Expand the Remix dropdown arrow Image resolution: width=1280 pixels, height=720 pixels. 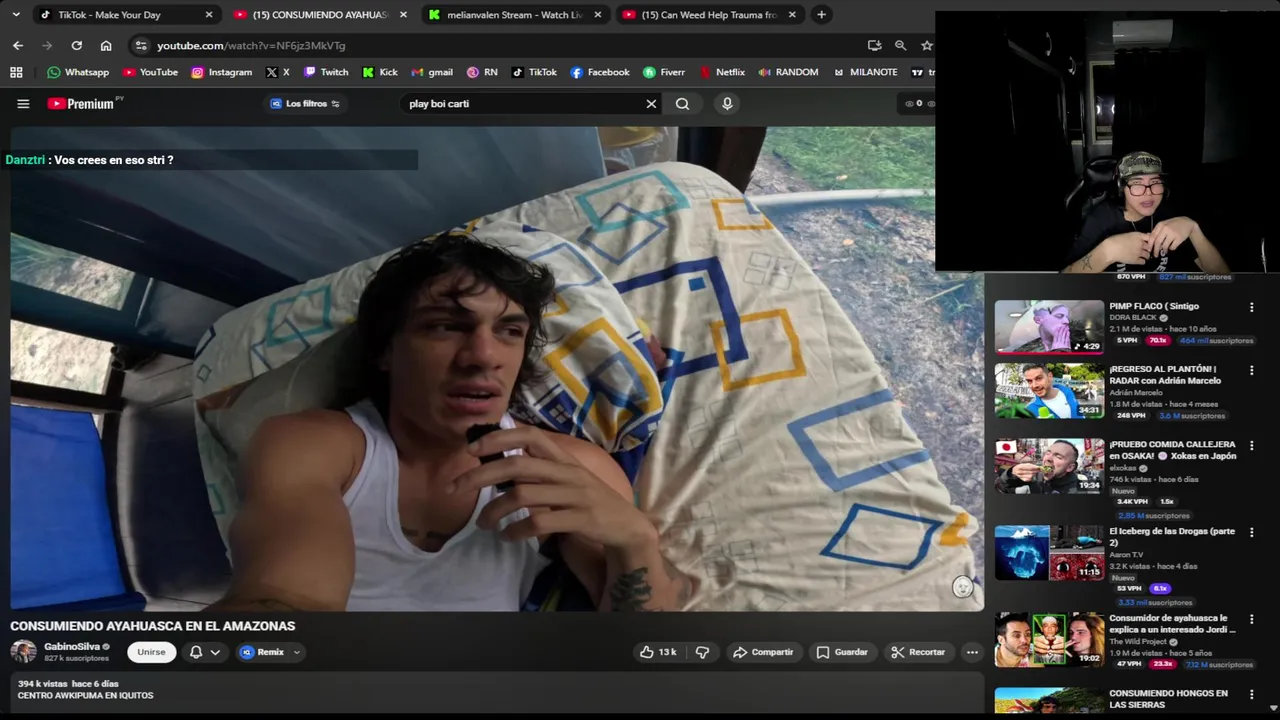tap(297, 652)
